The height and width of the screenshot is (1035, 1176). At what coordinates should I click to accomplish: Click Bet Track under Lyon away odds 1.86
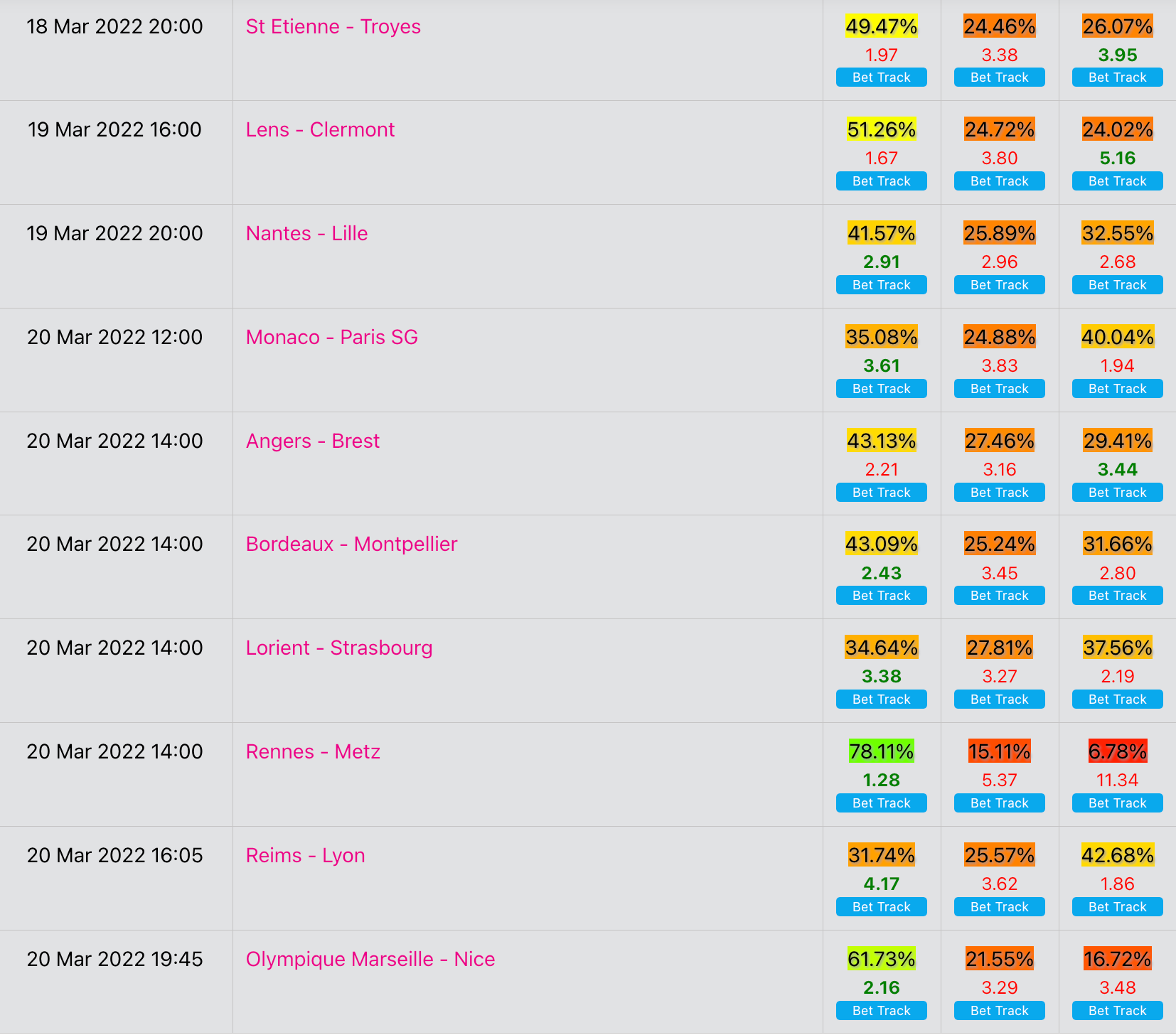click(1118, 907)
